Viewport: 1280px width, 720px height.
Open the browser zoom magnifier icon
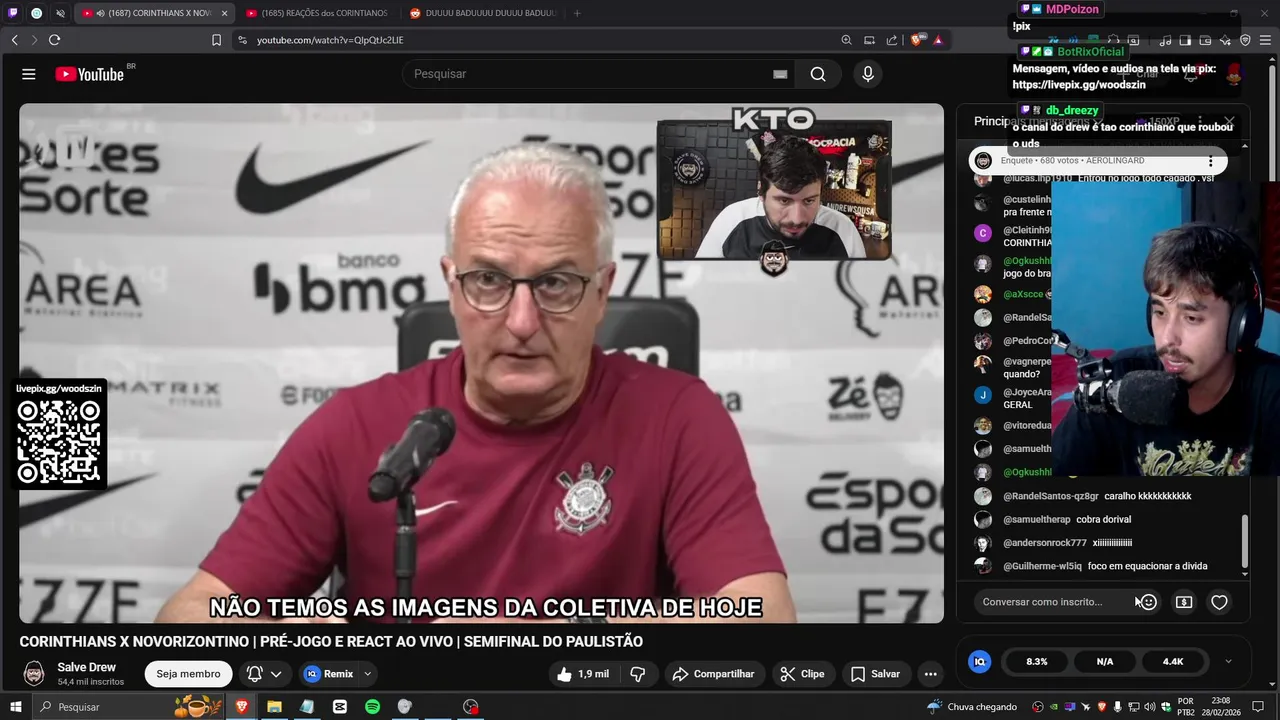tap(846, 40)
